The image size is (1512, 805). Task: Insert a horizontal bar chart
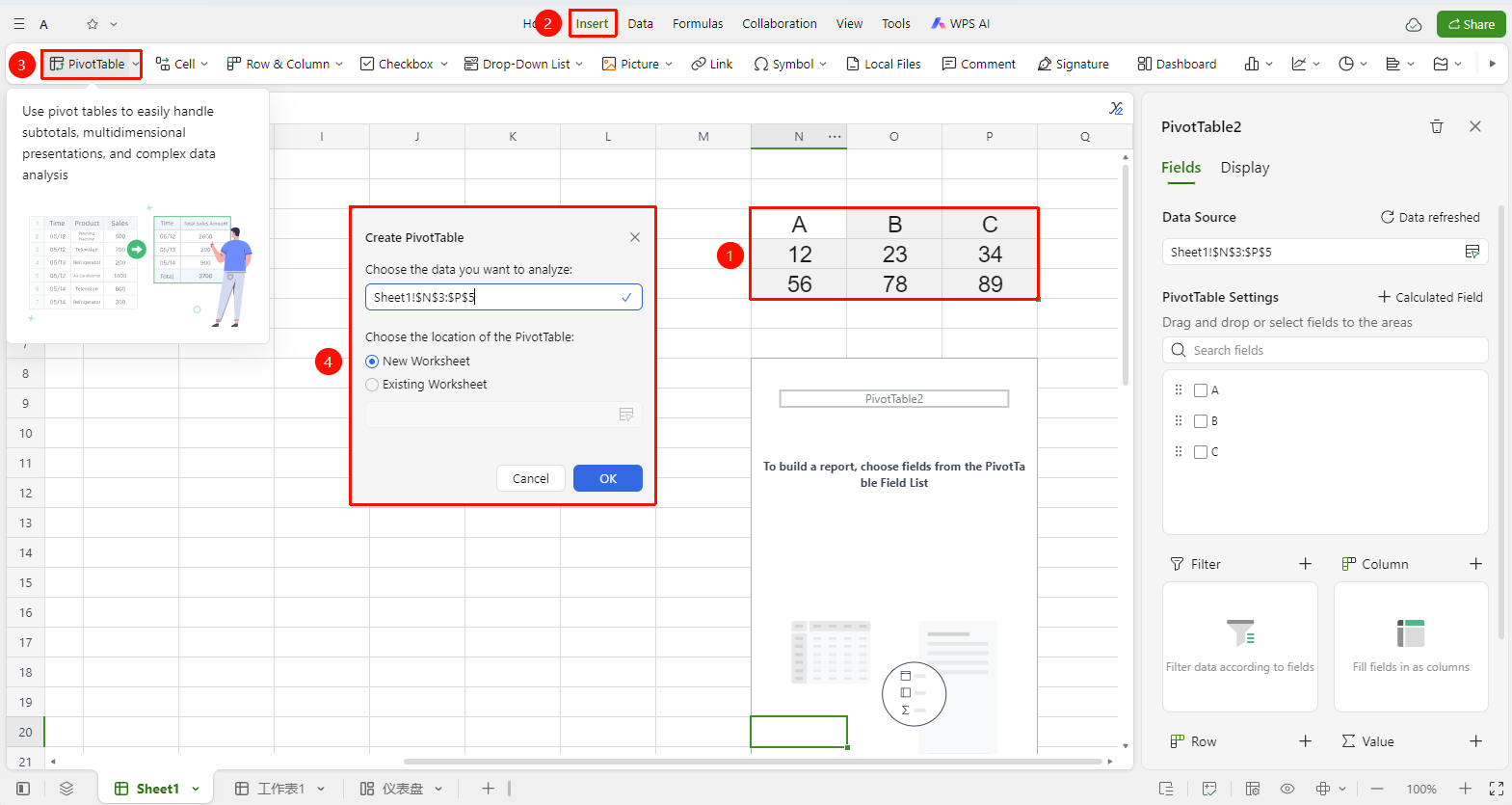(1393, 64)
